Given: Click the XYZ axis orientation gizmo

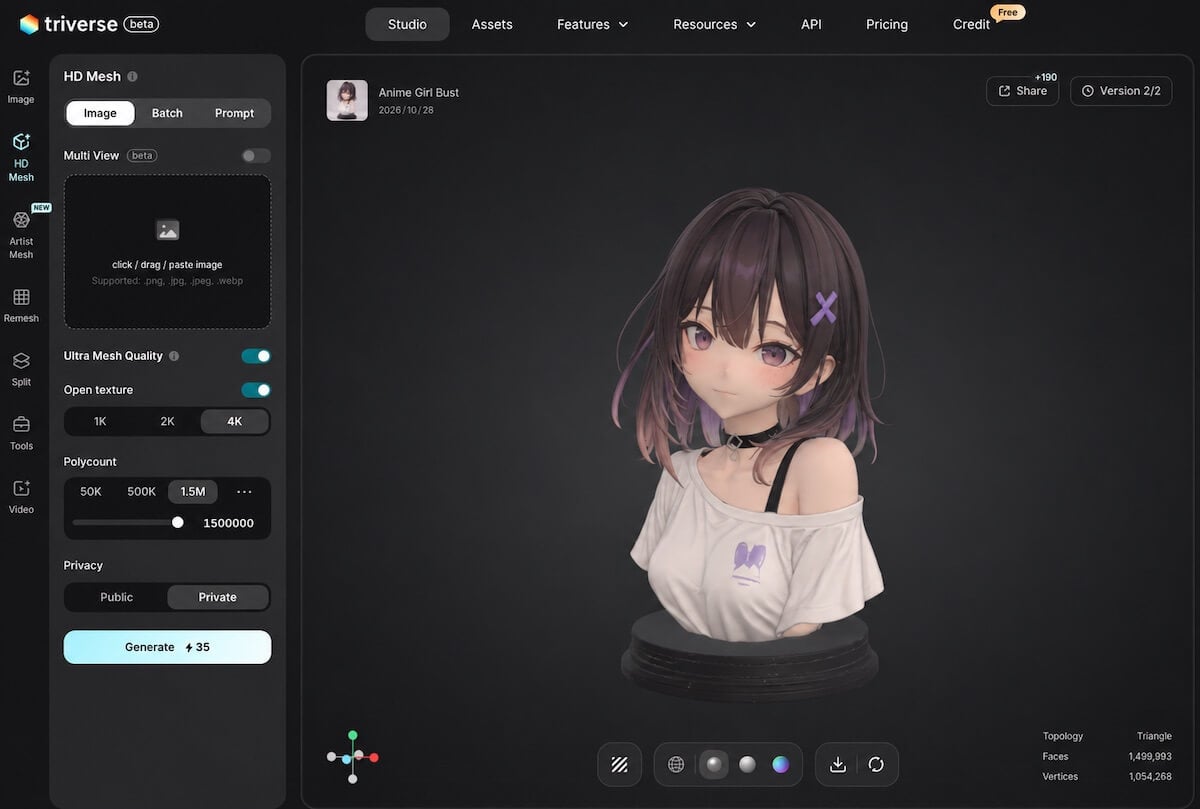Looking at the screenshot, I should pos(352,757).
